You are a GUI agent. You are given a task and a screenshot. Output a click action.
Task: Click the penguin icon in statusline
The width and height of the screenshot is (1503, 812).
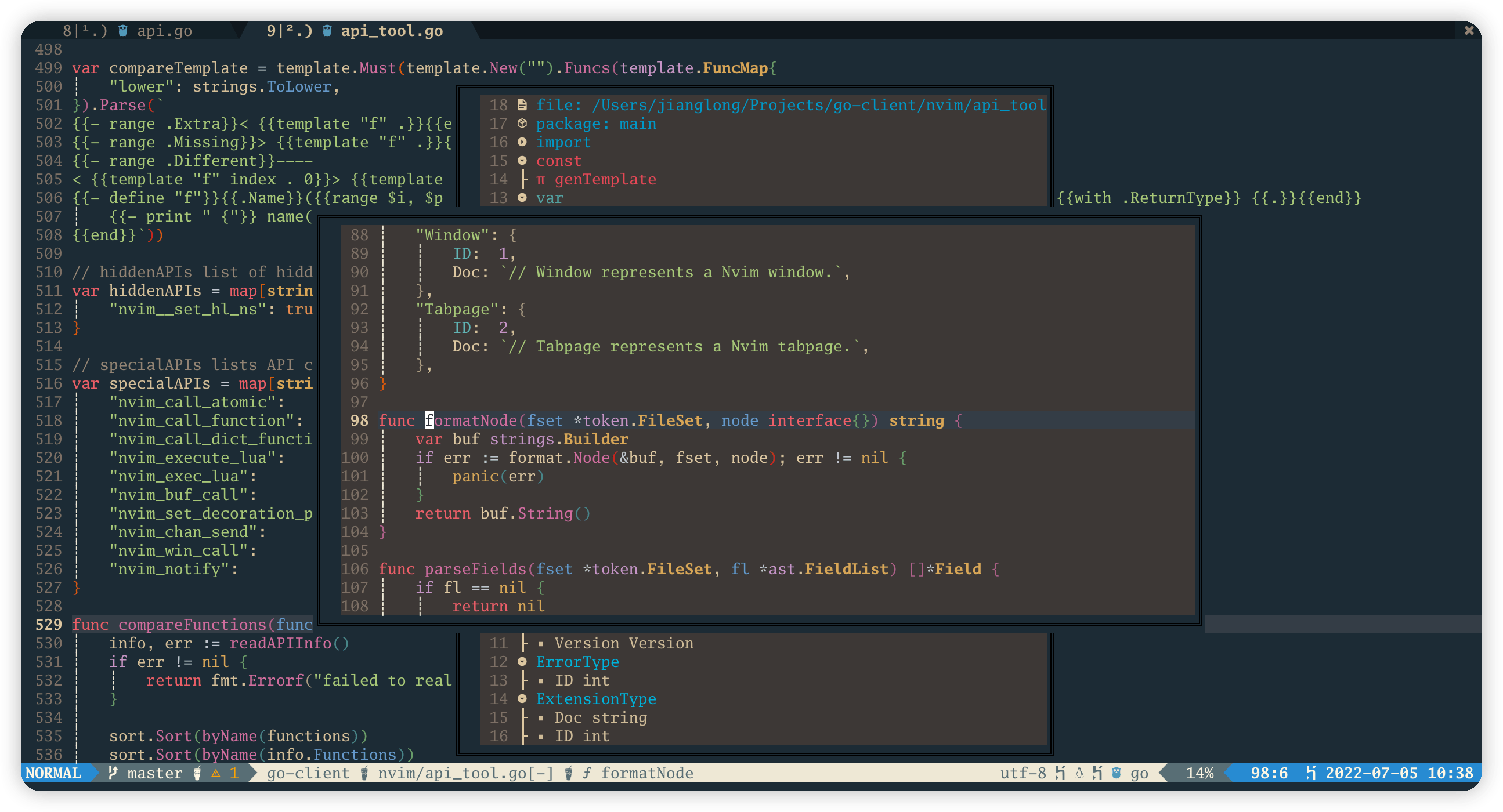(1079, 774)
